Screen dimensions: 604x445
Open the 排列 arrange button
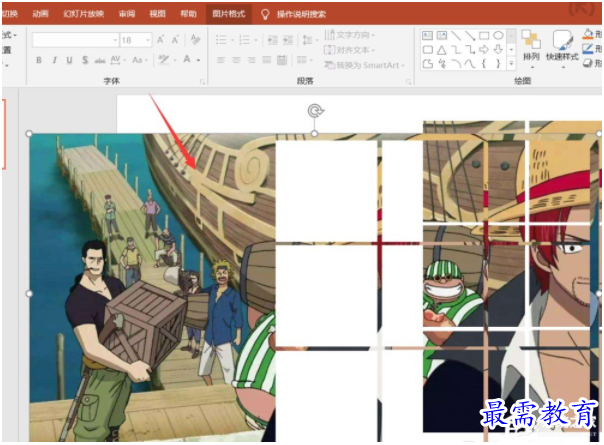pos(531,49)
